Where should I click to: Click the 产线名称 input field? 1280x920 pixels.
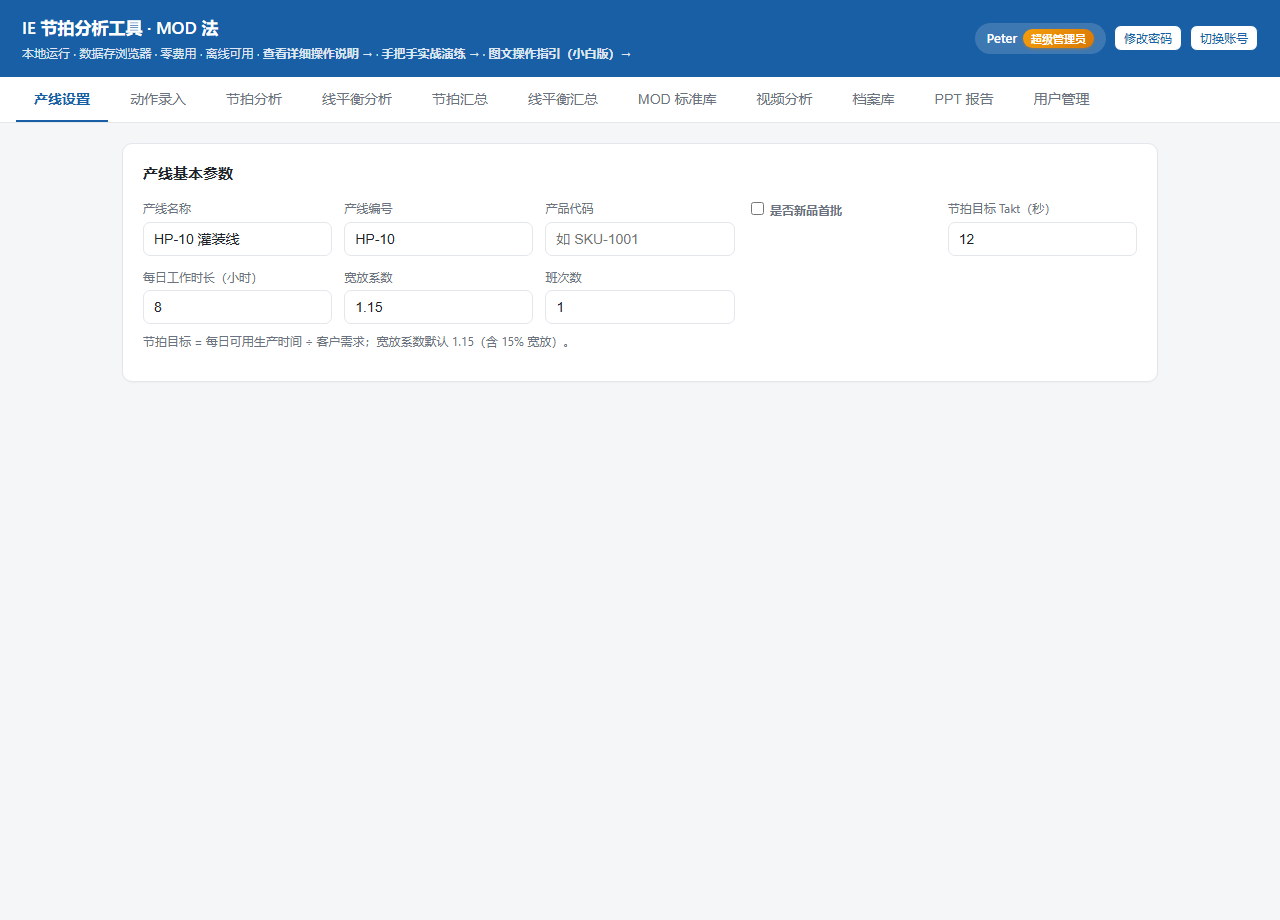(x=237, y=239)
